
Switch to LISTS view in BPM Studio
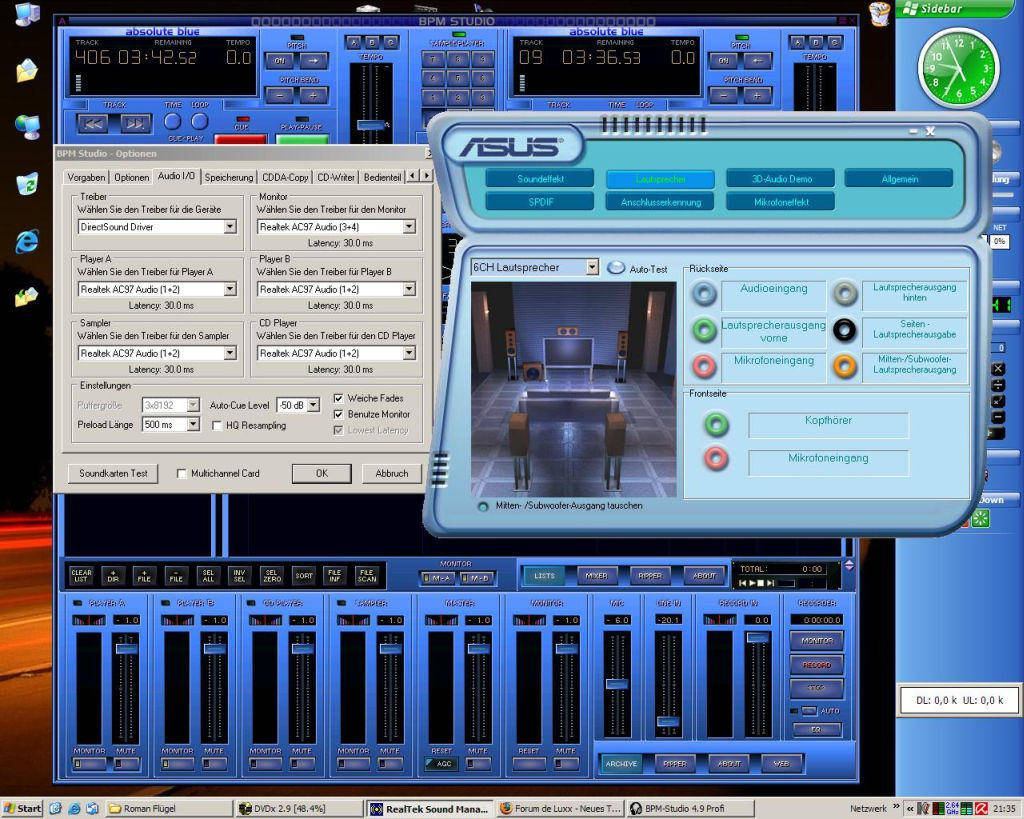pos(544,575)
